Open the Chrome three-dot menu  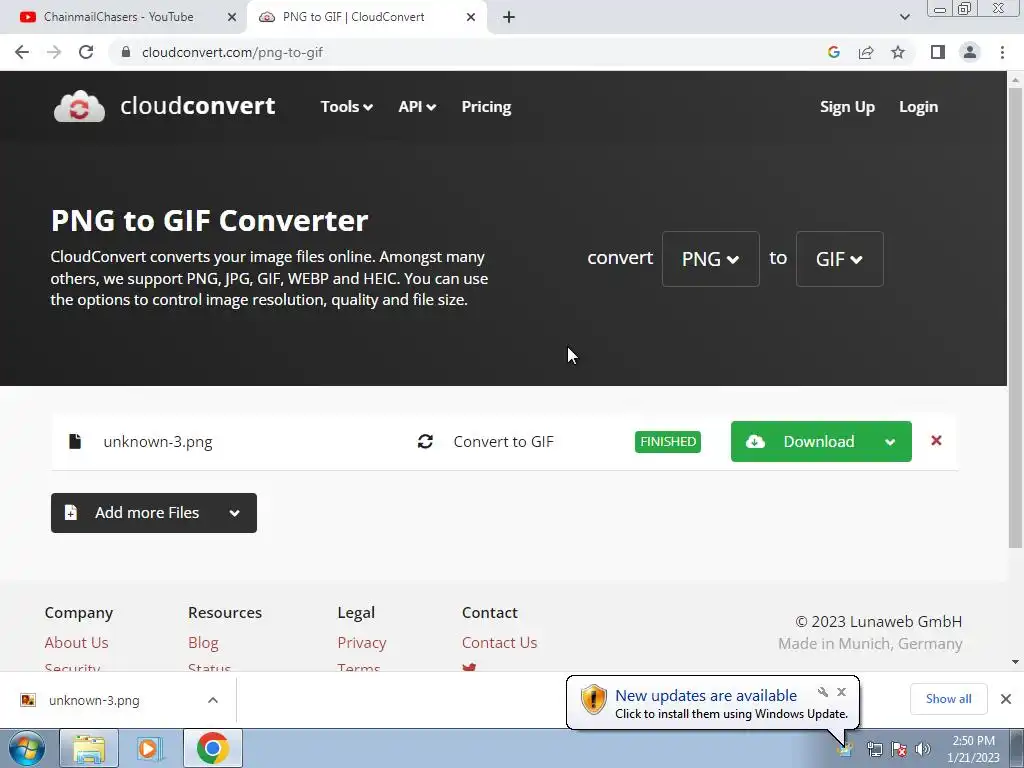[1002, 52]
